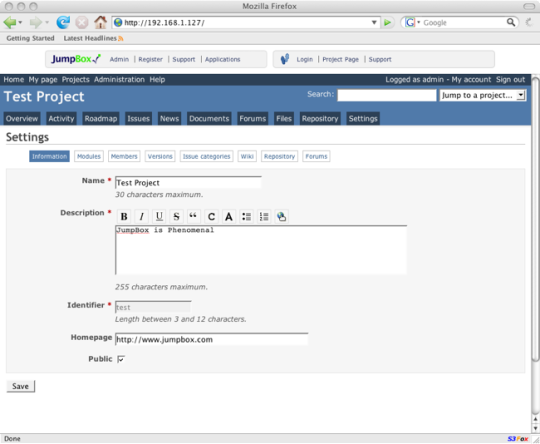Open the address bar history dropdown

coord(374,23)
